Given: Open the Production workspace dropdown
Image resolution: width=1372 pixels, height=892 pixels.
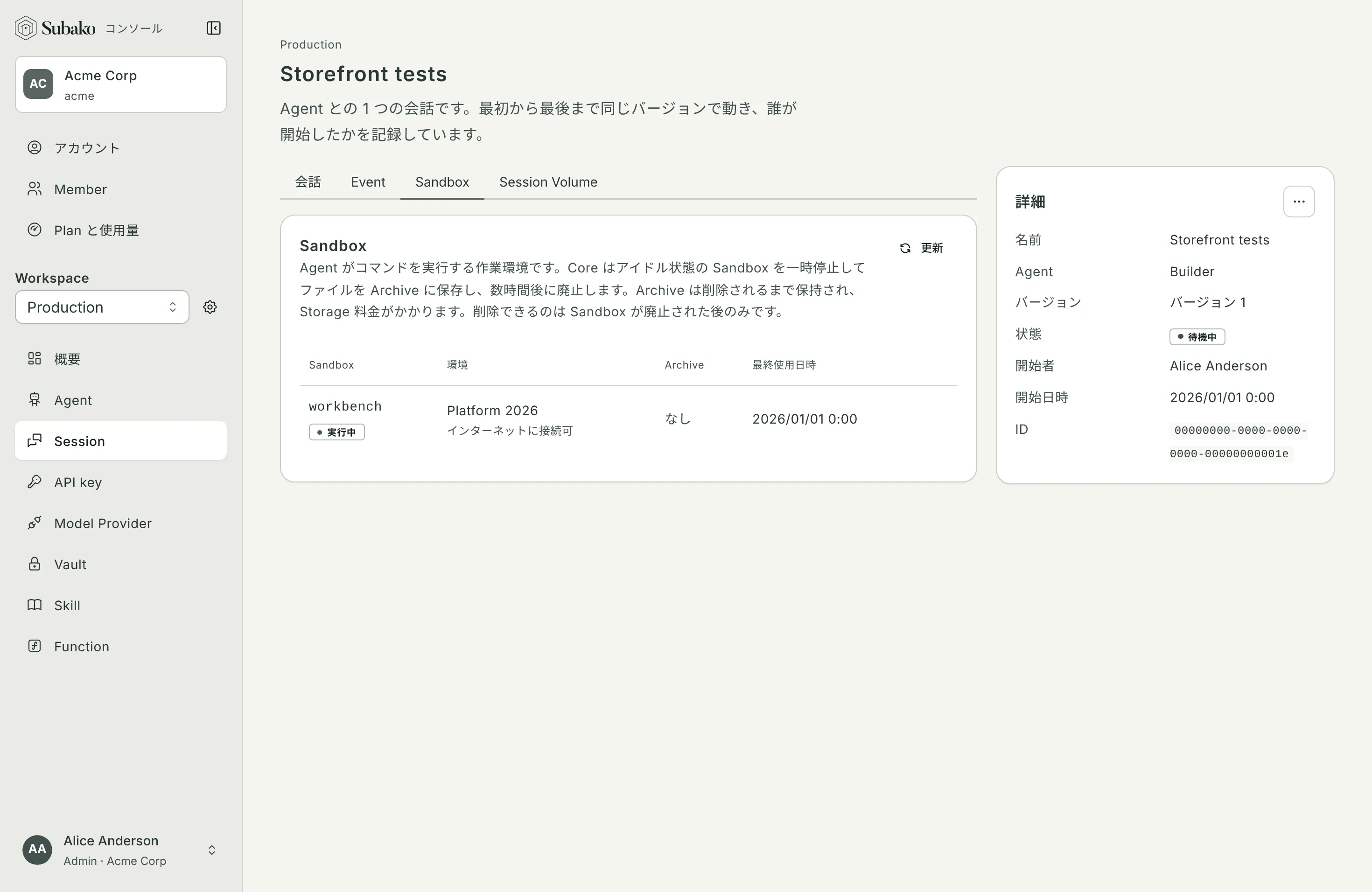Looking at the screenshot, I should (x=102, y=307).
